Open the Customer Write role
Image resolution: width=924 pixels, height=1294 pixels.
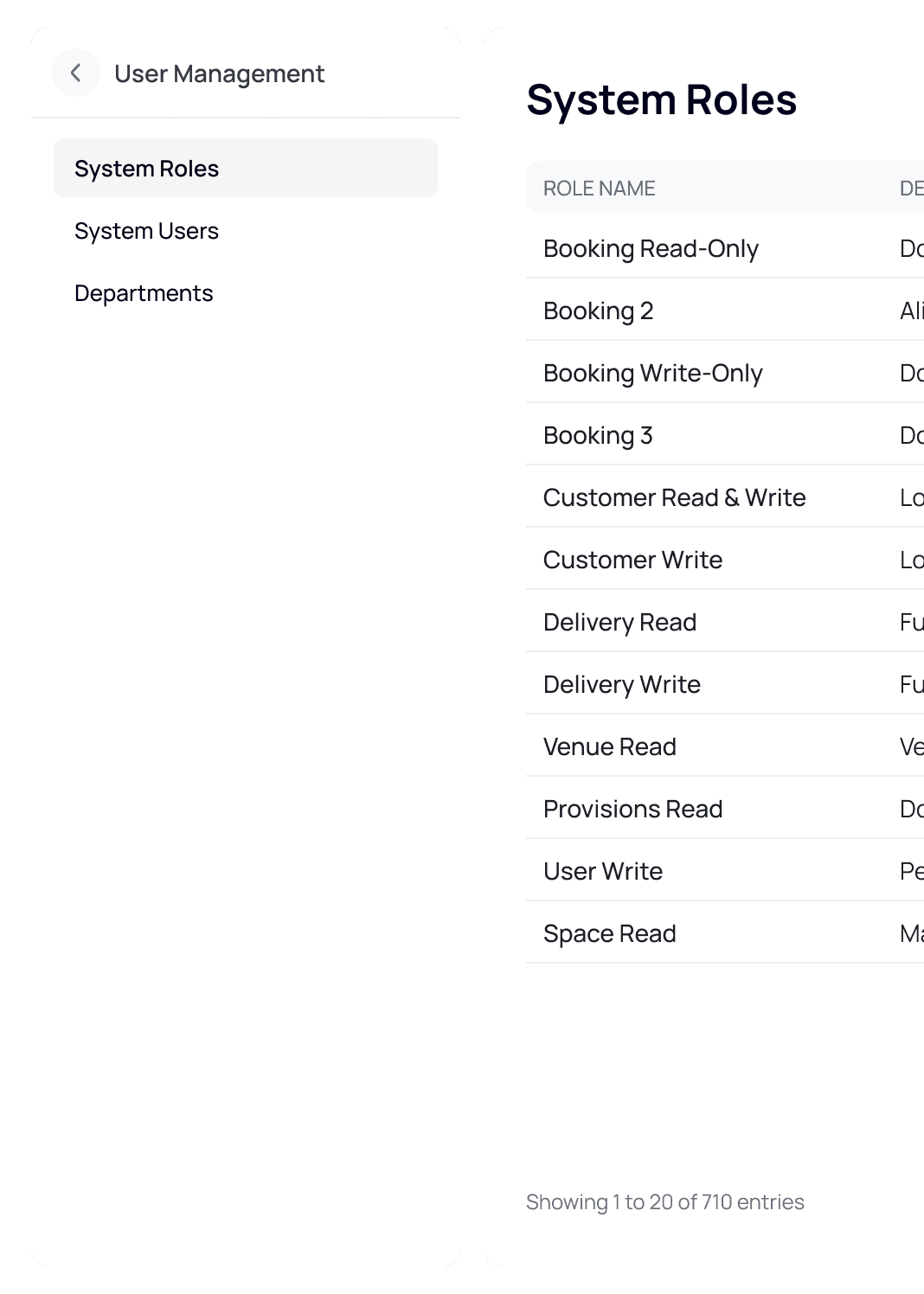click(632, 560)
